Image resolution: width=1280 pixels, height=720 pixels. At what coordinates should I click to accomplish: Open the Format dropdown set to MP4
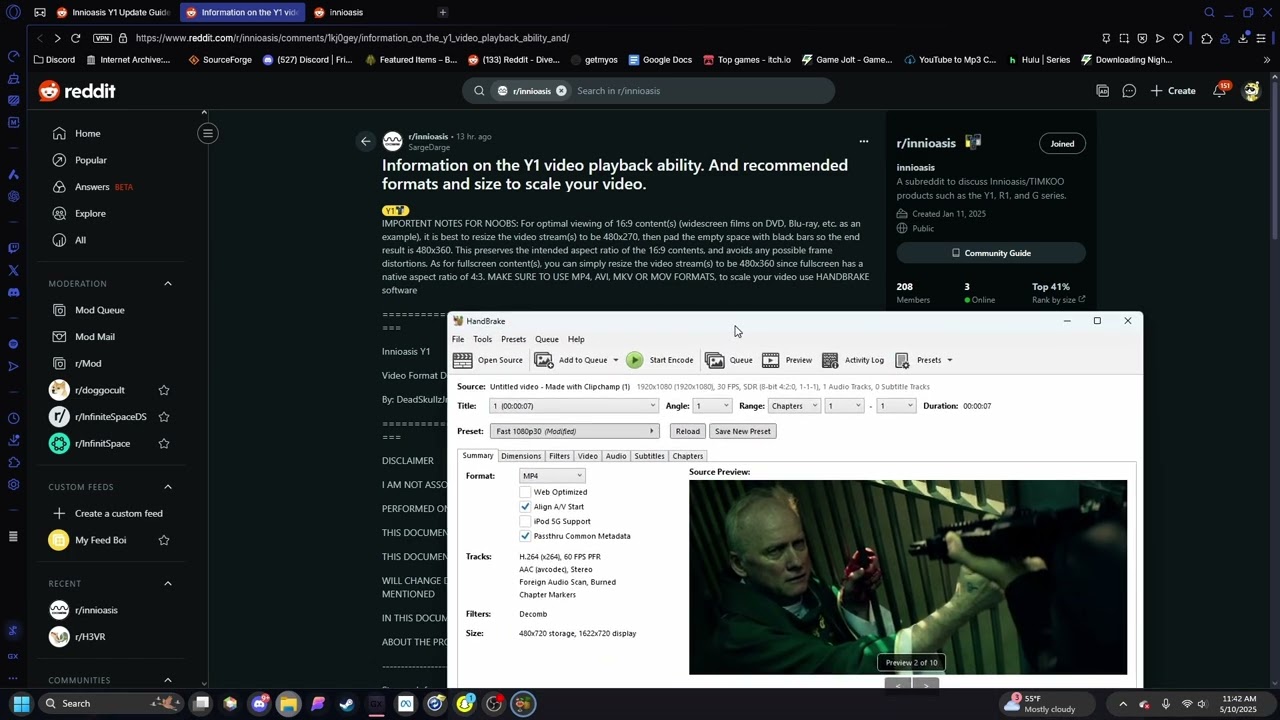552,476
